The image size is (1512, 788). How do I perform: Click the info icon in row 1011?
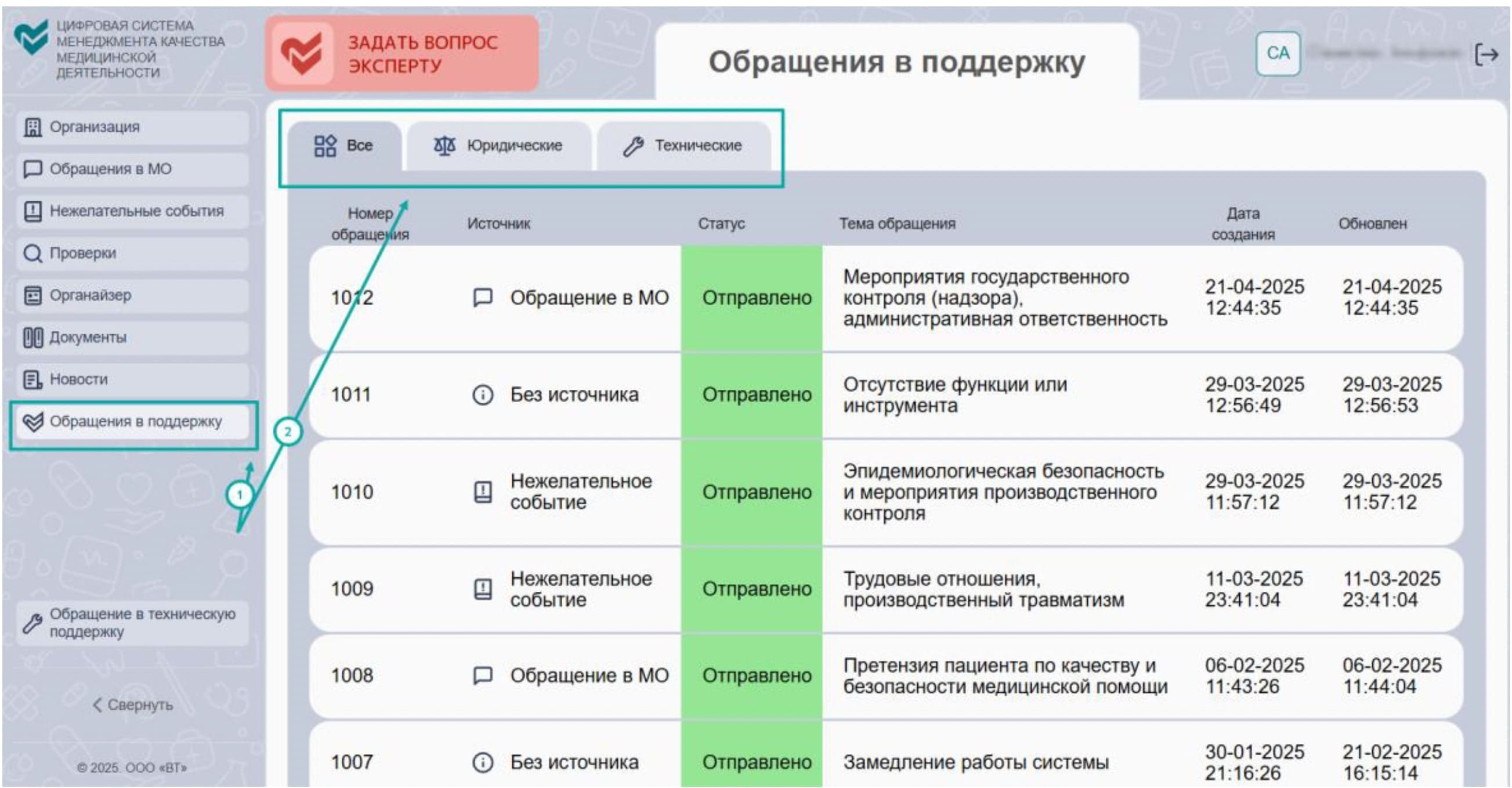tap(483, 395)
